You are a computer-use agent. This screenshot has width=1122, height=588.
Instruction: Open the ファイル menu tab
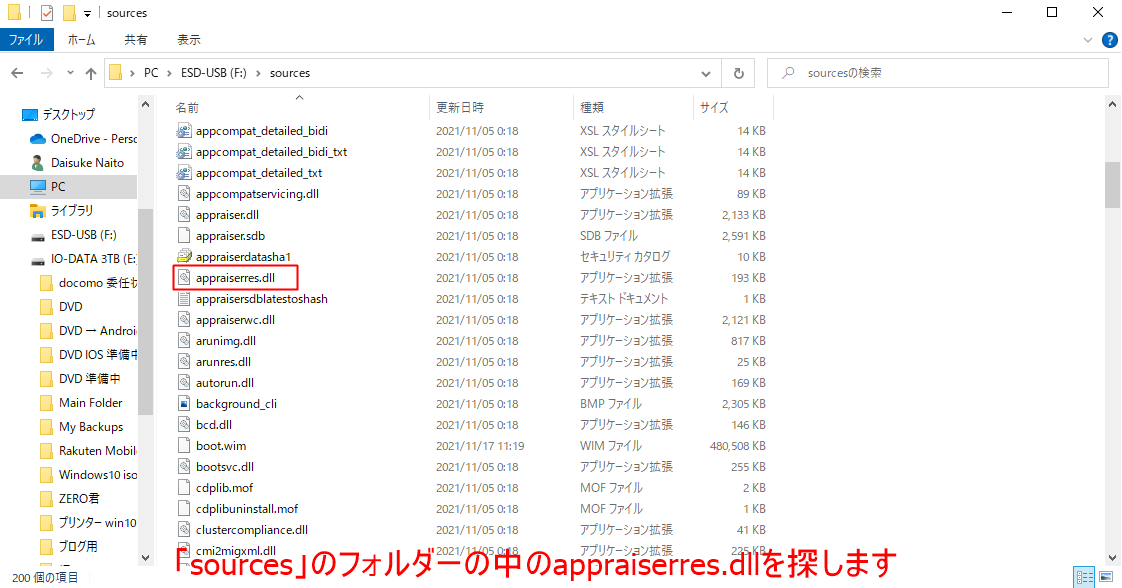pos(26,40)
